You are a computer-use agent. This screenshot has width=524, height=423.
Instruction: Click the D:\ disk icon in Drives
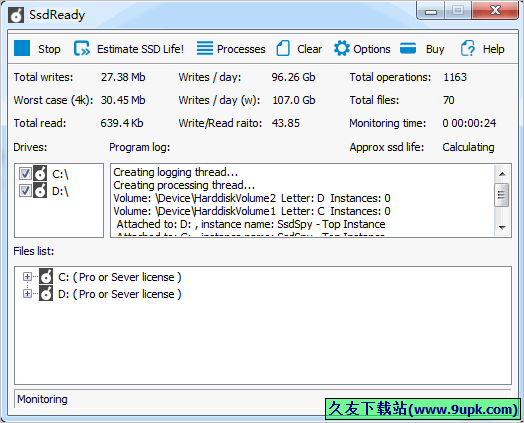(x=40, y=190)
